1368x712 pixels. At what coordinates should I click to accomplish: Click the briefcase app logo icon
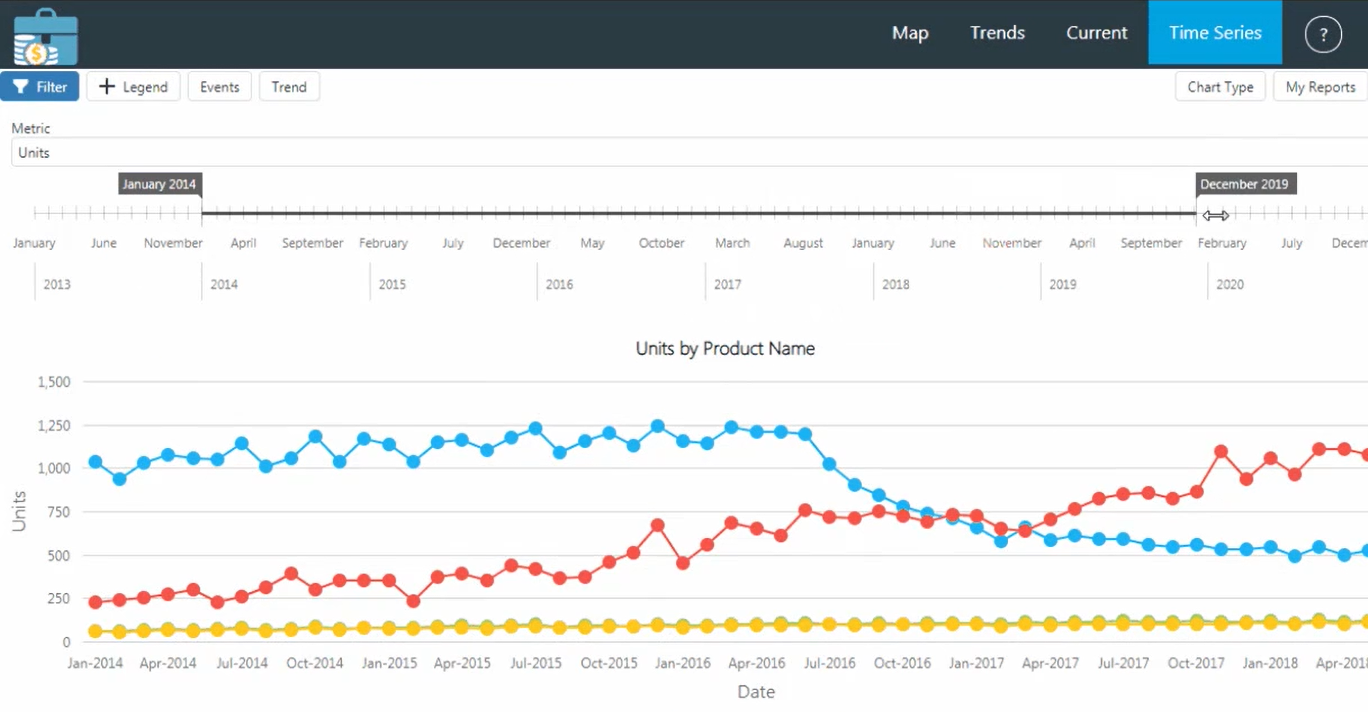[45, 36]
